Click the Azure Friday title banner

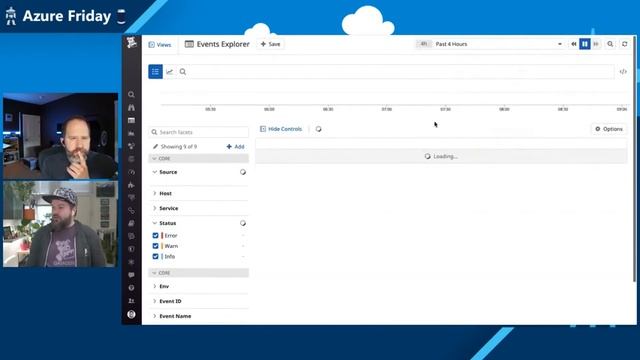coord(67,16)
